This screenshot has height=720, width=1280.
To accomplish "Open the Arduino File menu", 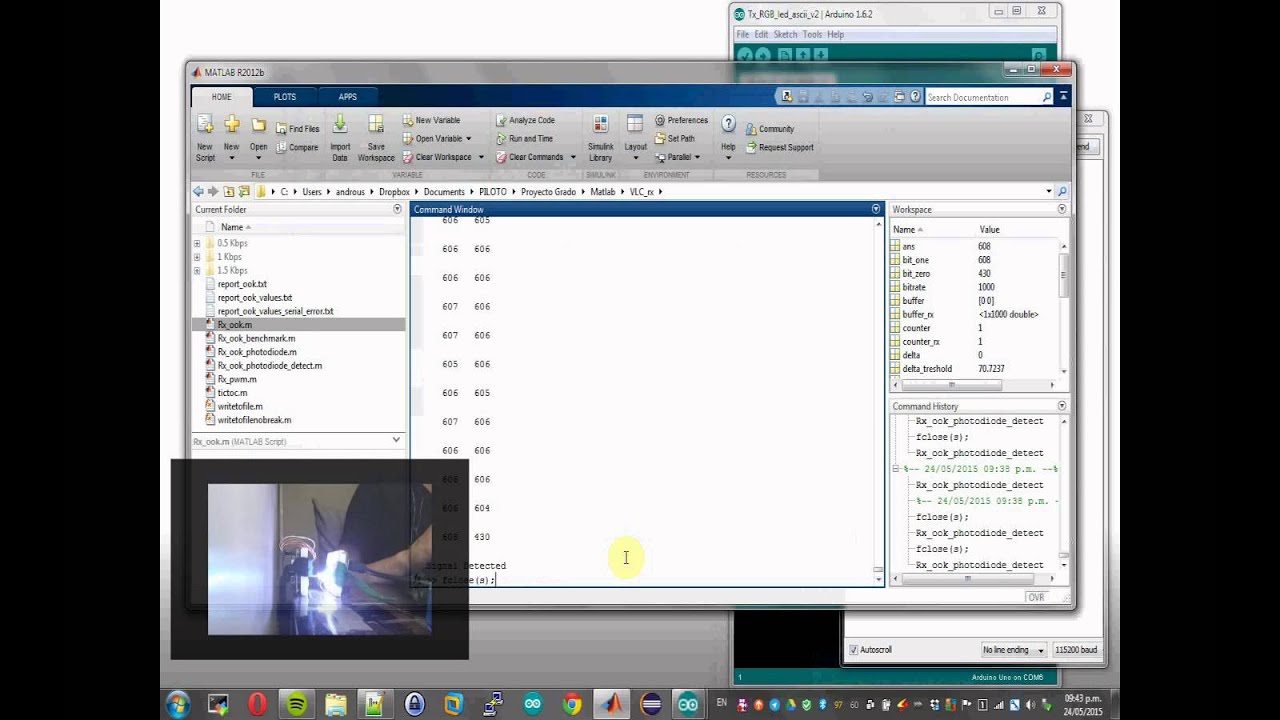I will point(743,34).
